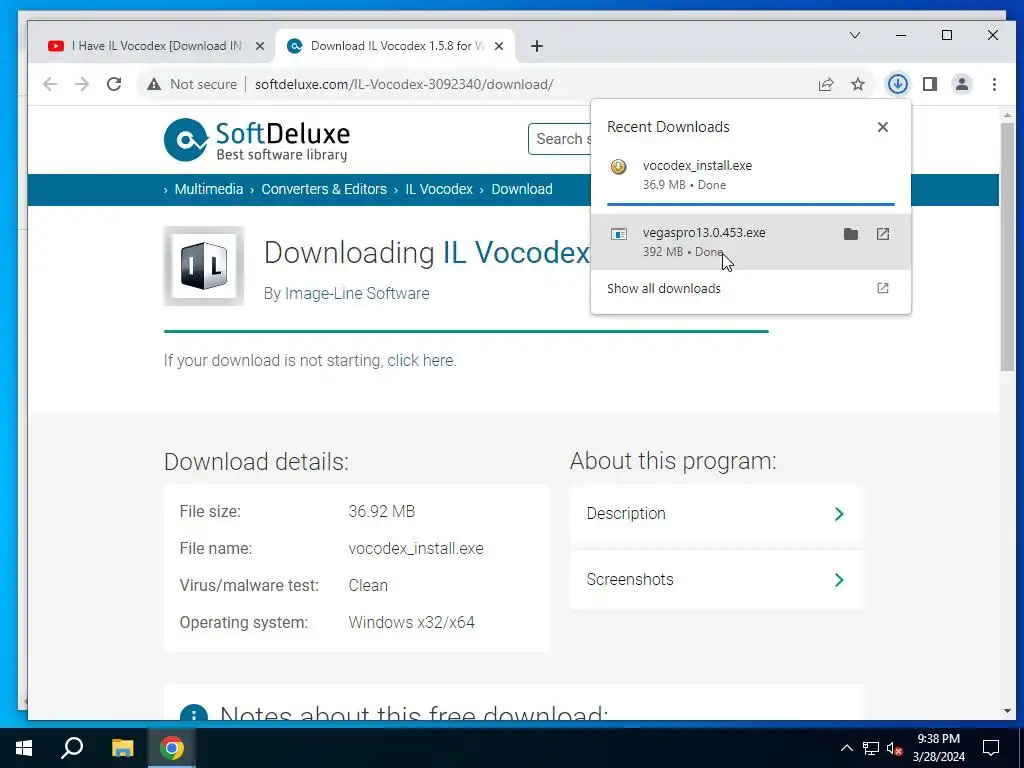Click the Show all downloads open icon
Image resolution: width=1024 pixels, height=768 pixels.
point(882,288)
